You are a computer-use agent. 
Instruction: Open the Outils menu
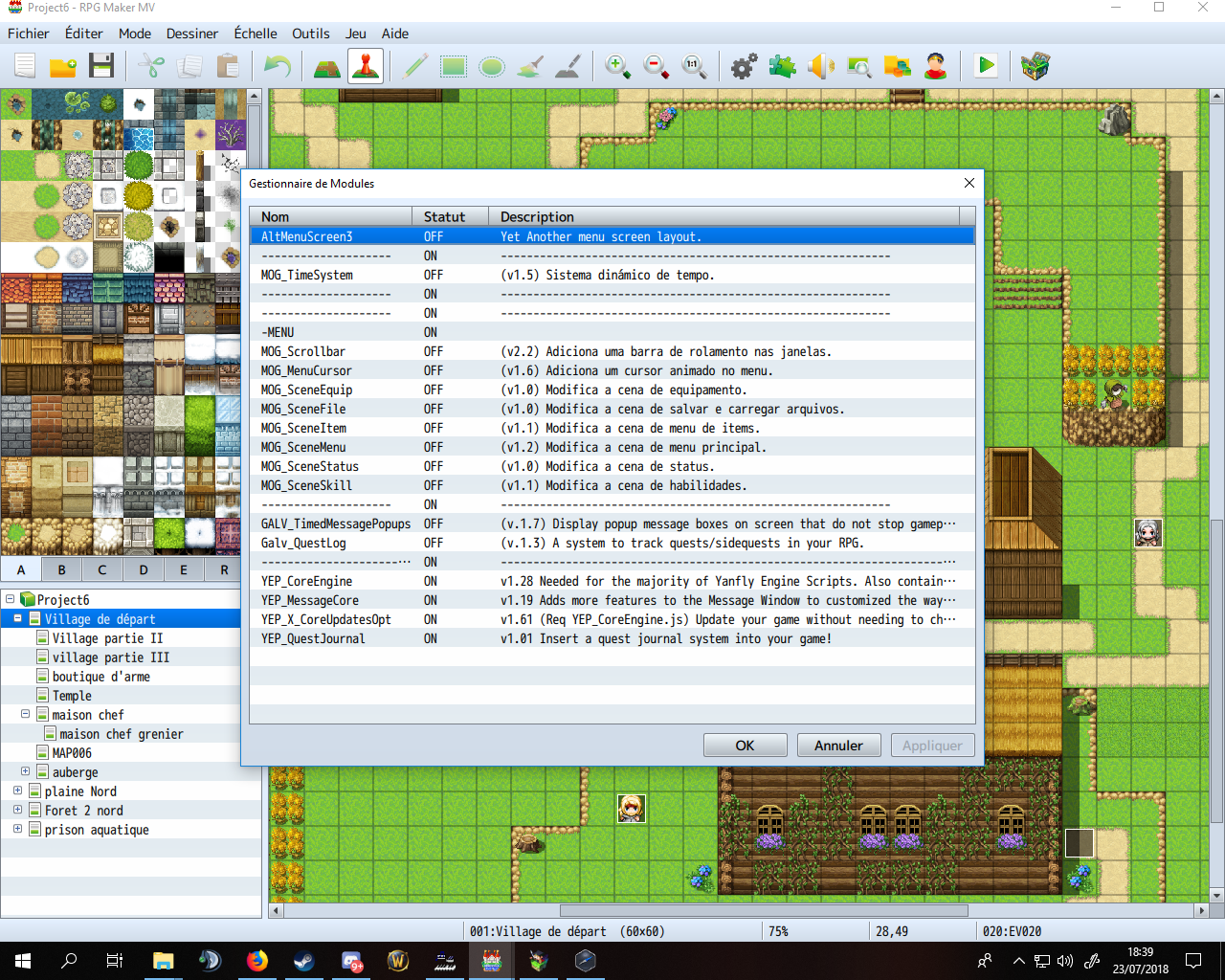310,33
